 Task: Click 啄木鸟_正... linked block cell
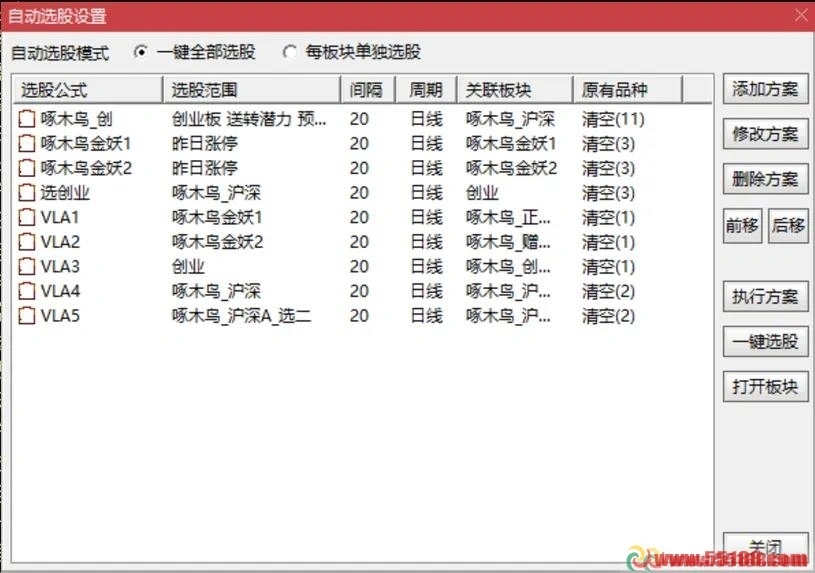[508, 217]
